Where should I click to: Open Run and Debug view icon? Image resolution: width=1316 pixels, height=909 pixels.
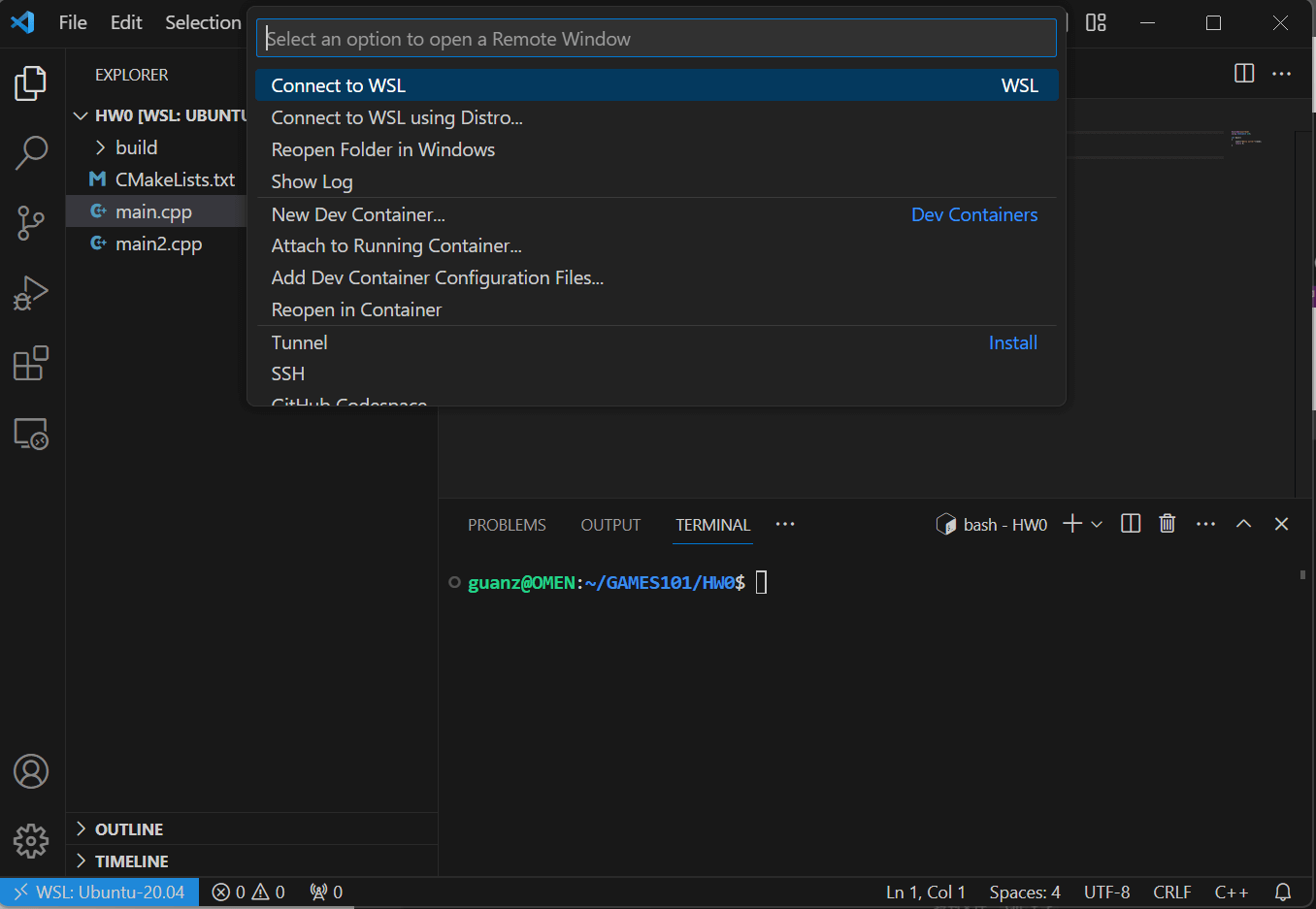31,293
